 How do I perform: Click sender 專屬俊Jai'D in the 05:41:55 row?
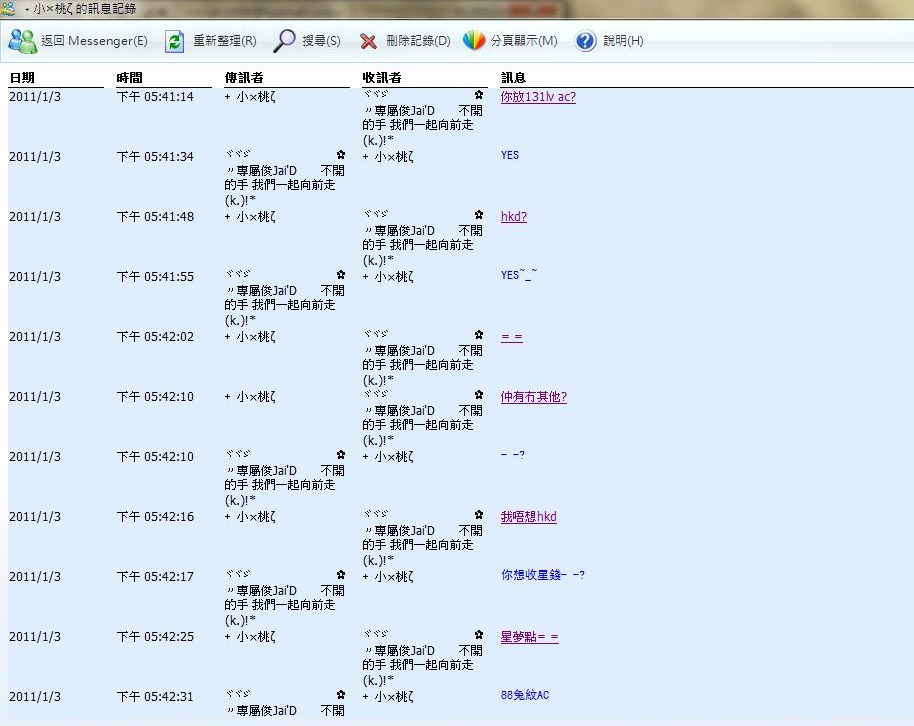[284, 297]
